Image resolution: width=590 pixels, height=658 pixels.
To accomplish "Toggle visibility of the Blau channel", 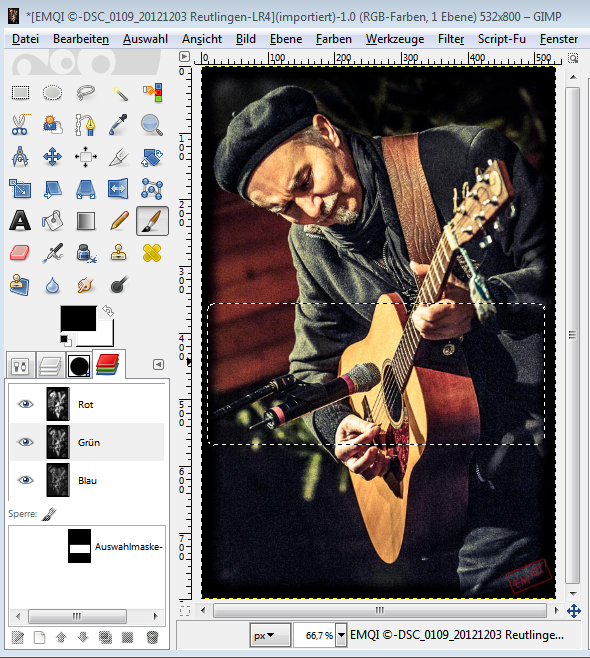I will coord(26,480).
